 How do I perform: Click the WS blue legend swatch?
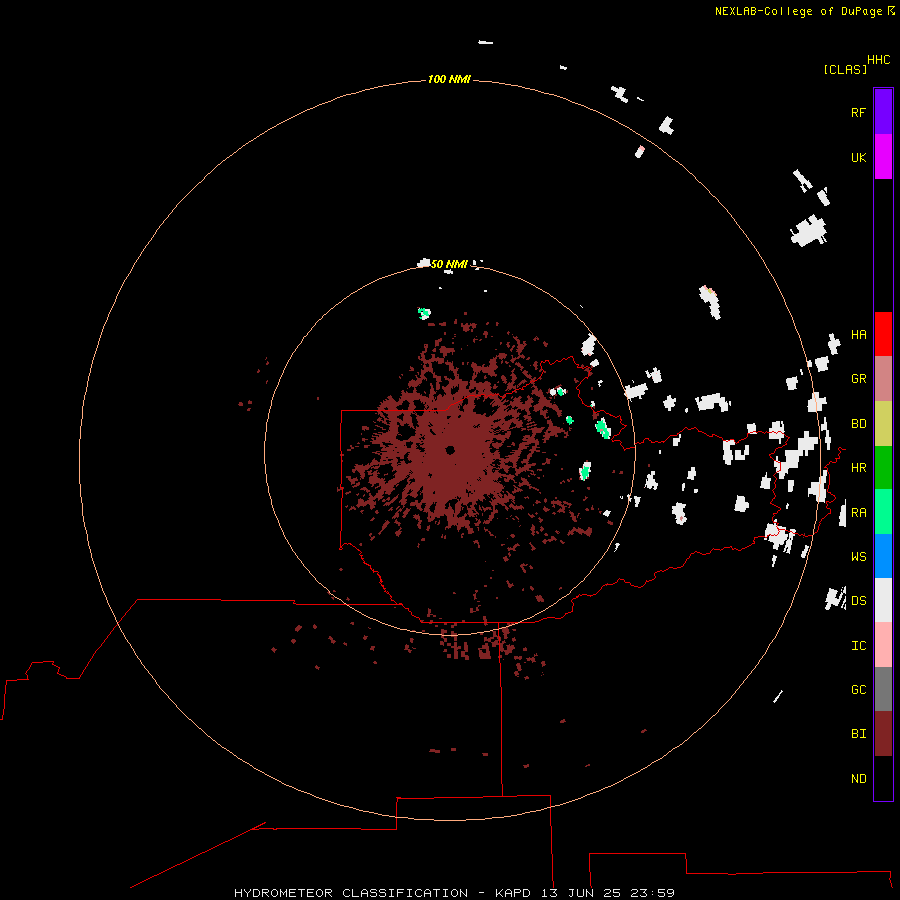pyautogui.click(x=883, y=556)
